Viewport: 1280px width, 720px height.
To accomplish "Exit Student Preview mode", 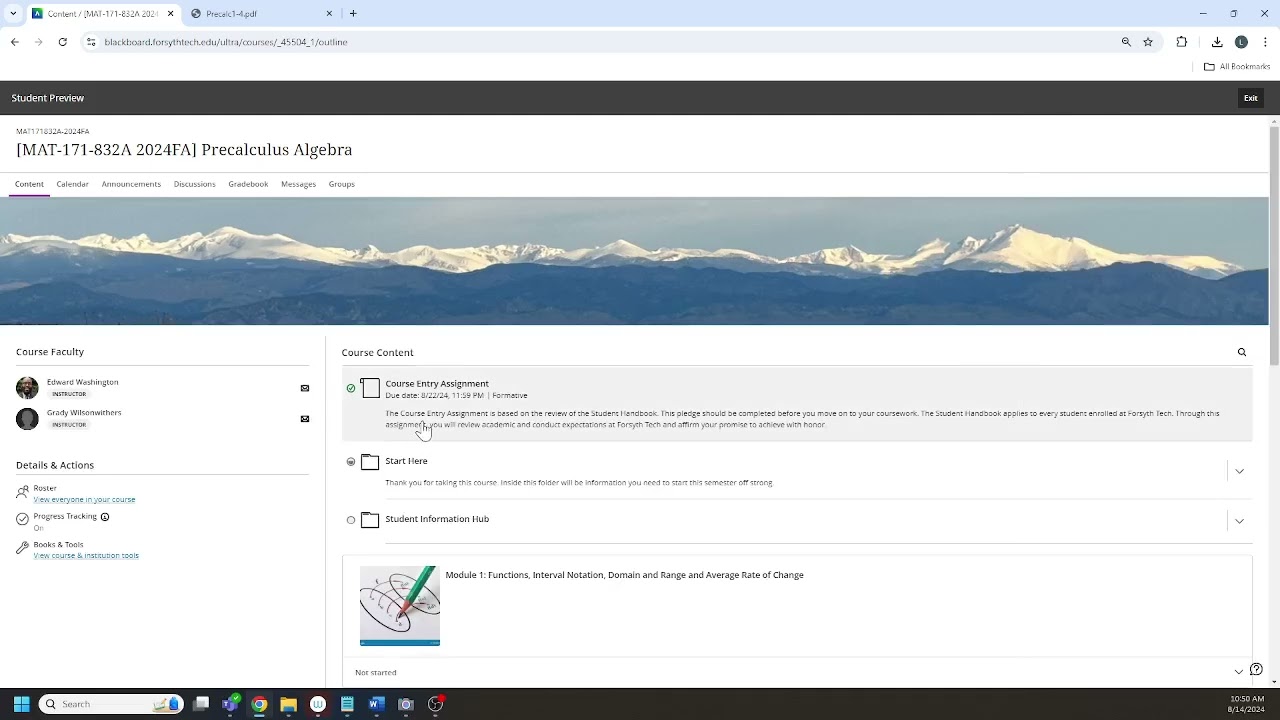I will pyautogui.click(x=1250, y=98).
